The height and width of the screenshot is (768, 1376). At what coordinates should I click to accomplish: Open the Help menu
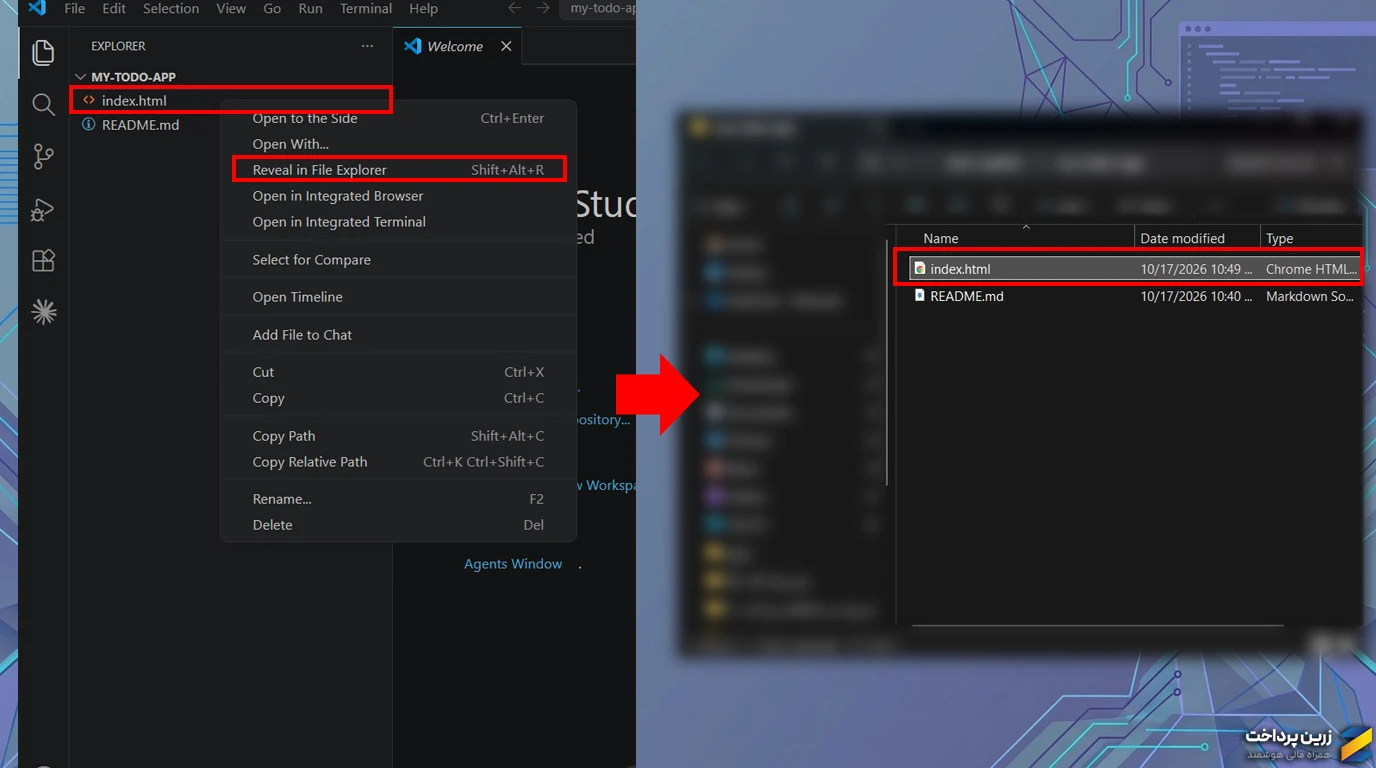(423, 8)
